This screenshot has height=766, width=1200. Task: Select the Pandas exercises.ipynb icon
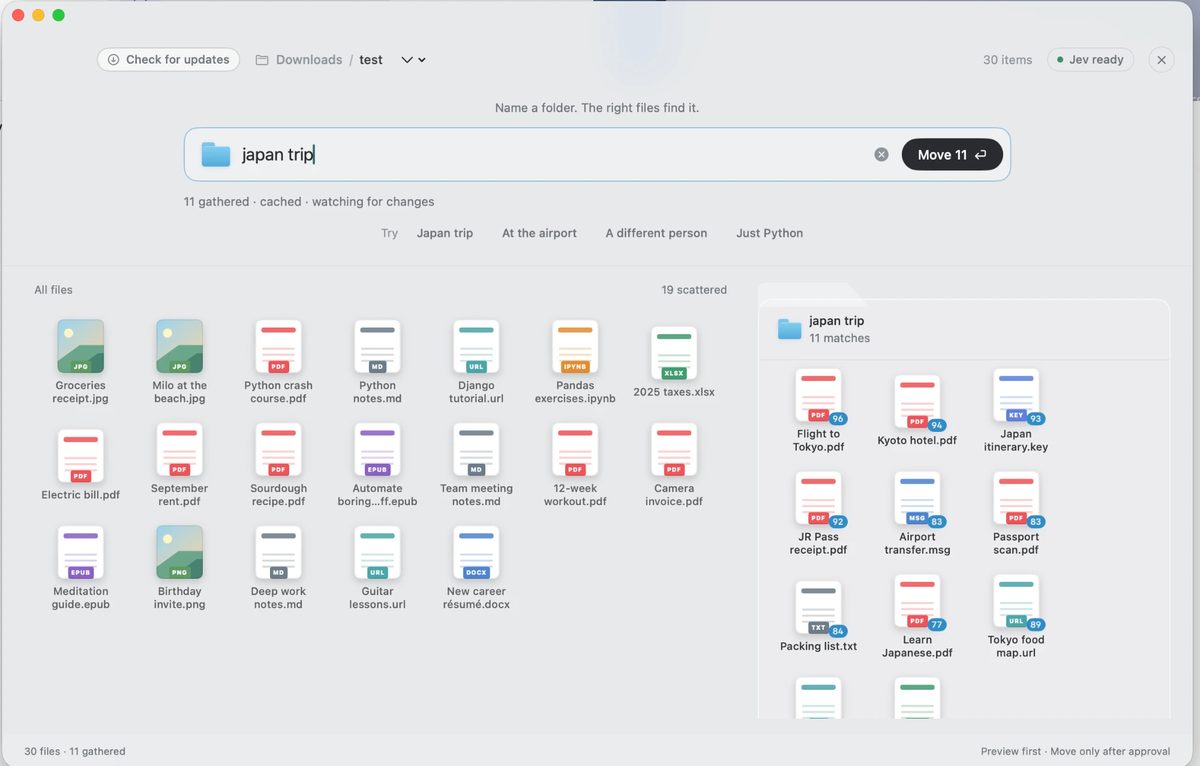pyautogui.click(x=575, y=346)
